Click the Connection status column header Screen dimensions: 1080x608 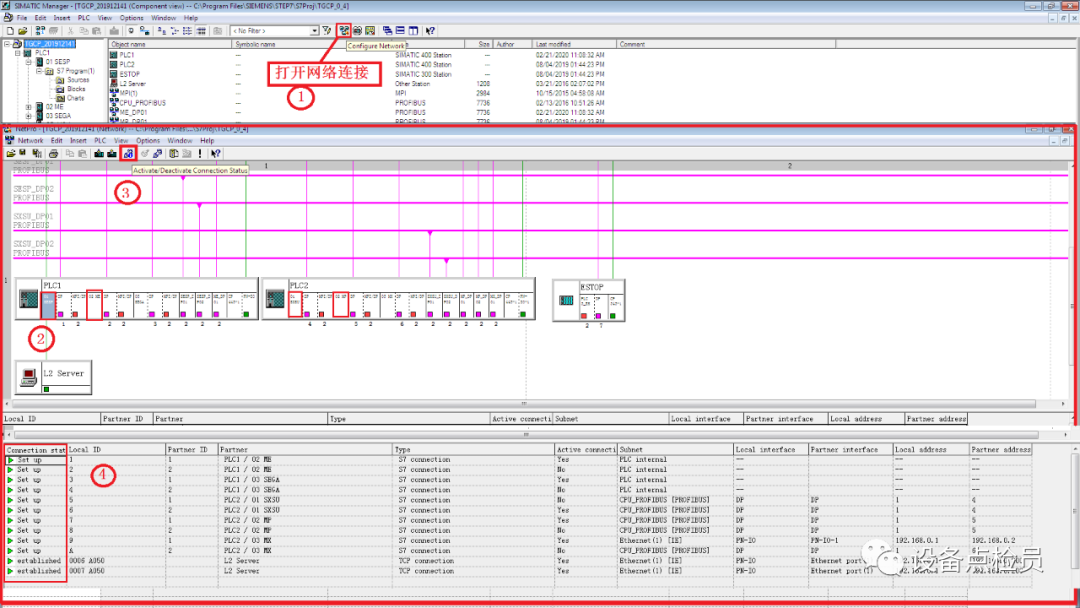[35, 450]
